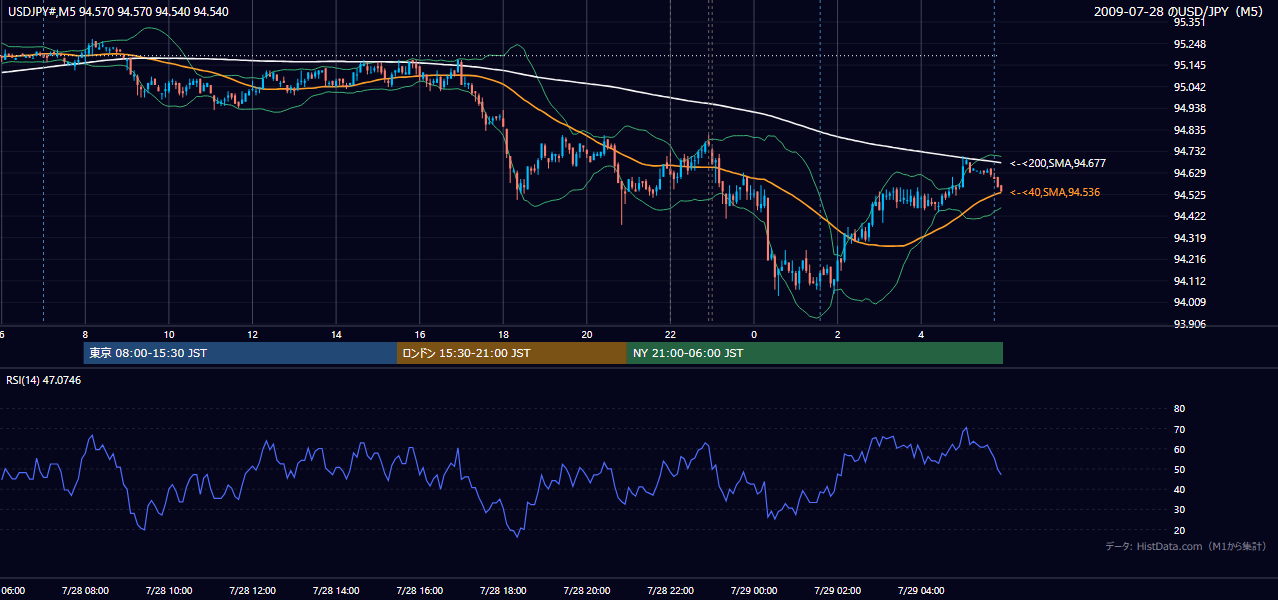The width and height of the screenshot is (1278, 600).
Task: Click the 200 SMA 94.677 label
Action: point(1058,163)
